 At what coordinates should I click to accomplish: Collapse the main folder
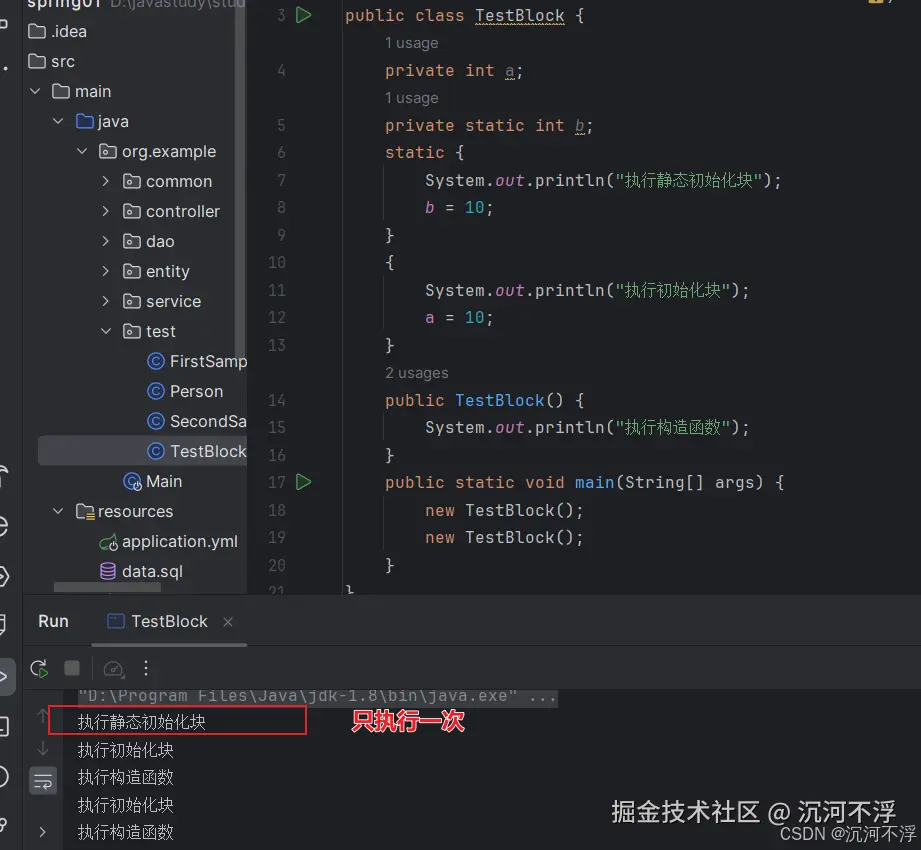pyautogui.click(x=37, y=91)
